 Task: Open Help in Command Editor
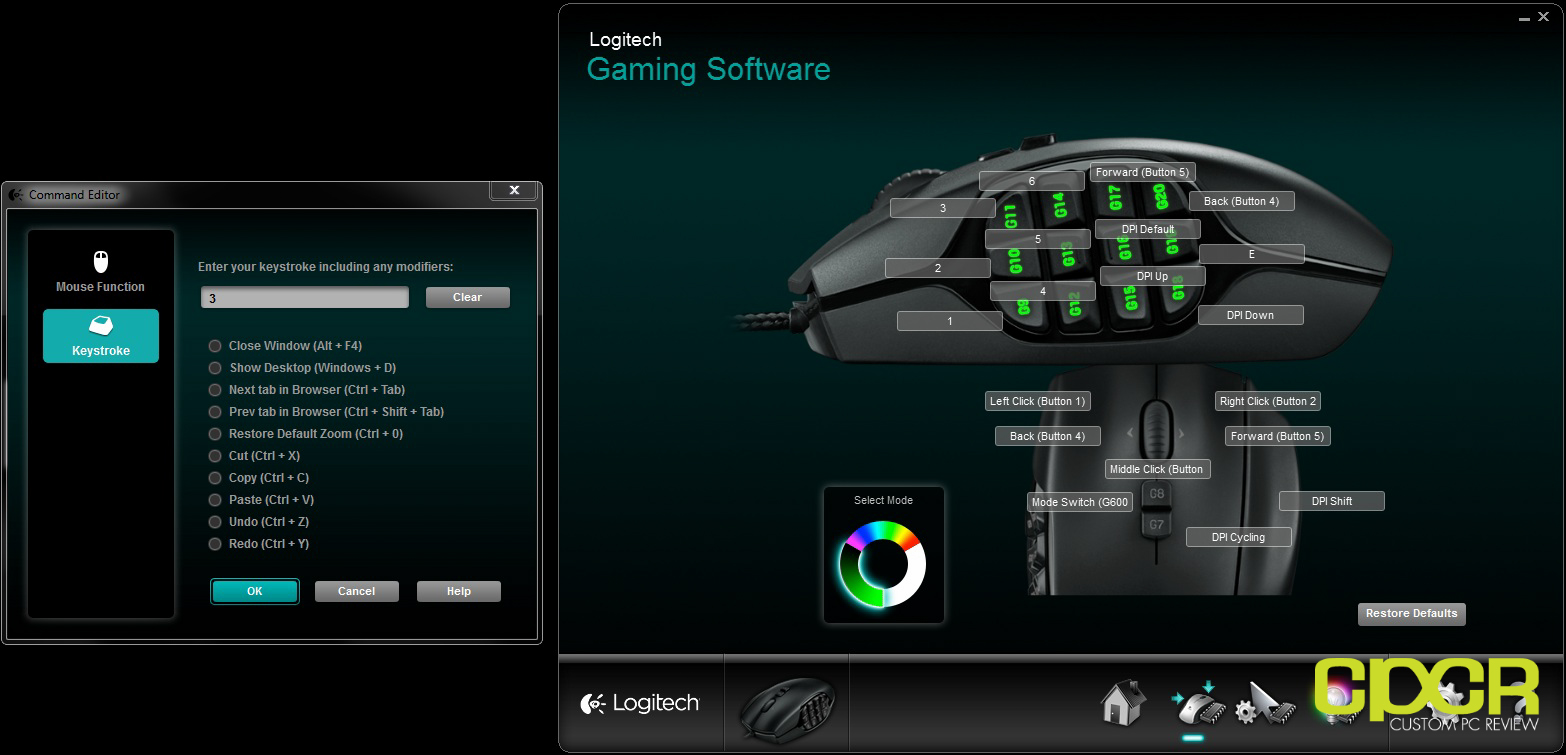pyautogui.click(x=459, y=591)
